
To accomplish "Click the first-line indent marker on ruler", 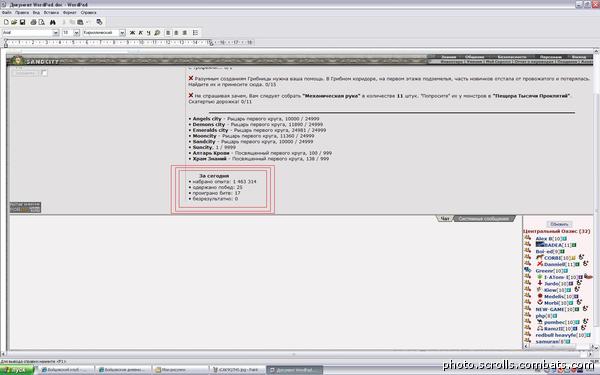I will click(6, 41).
